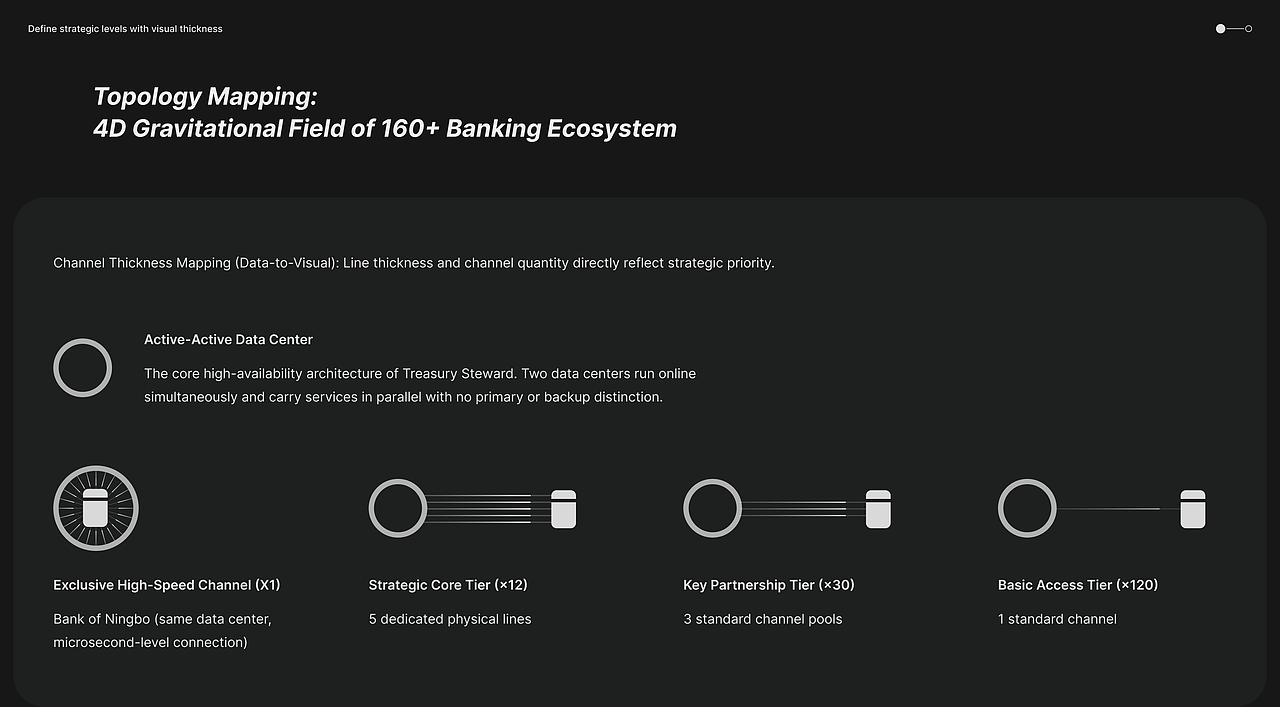Click the Strategic Core Tier bank node icon
This screenshot has width=1280, height=707.
click(x=564, y=509)
